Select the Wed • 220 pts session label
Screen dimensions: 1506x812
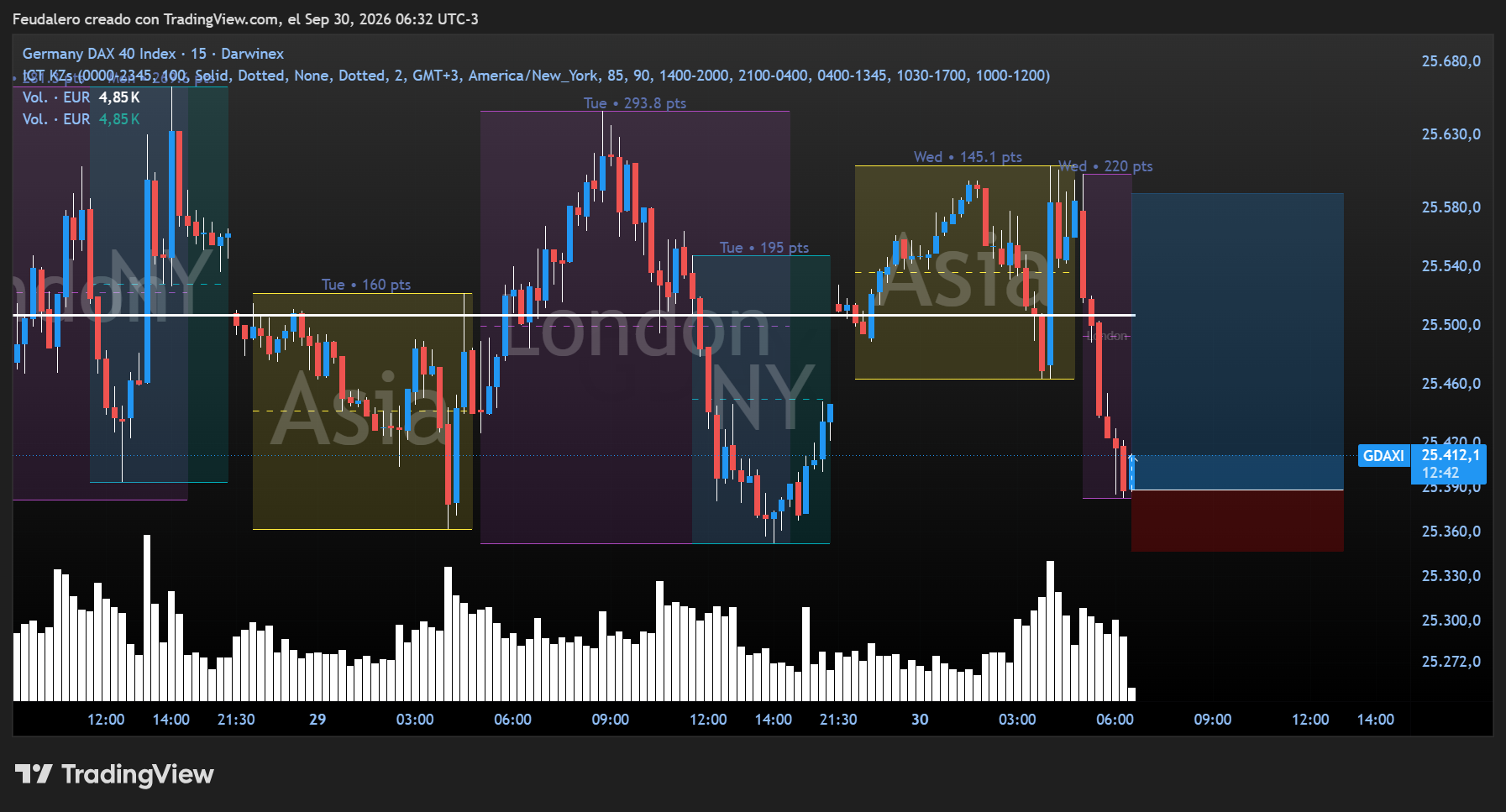click(1105, 166)
